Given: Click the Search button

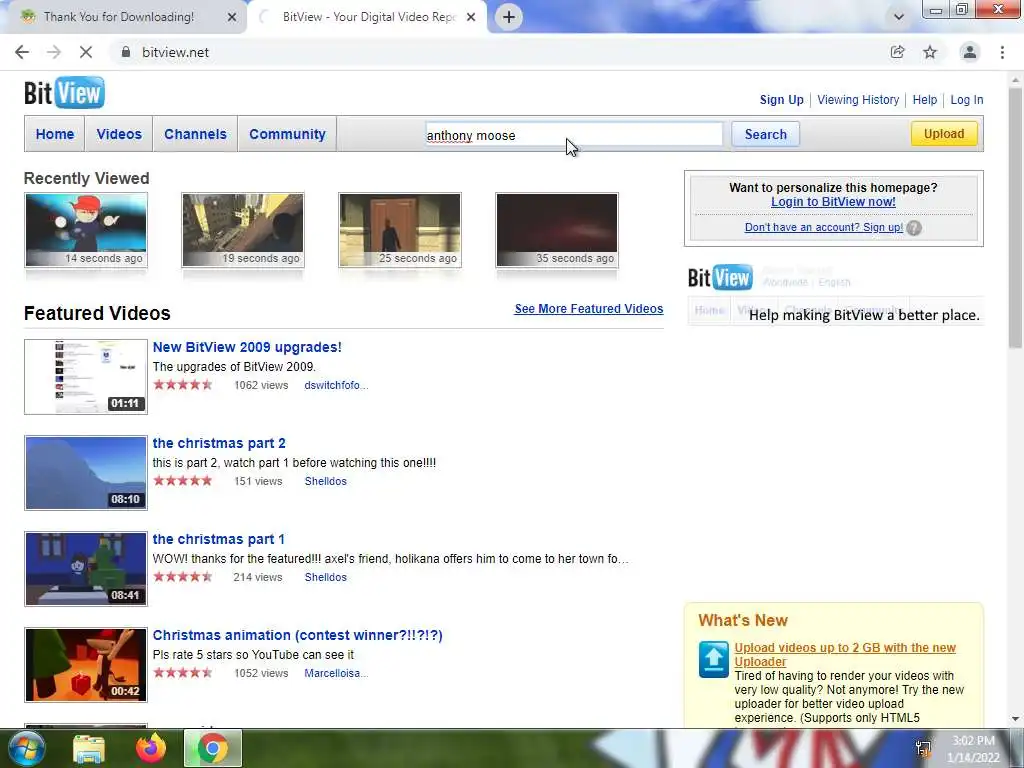Looking at the screenshot, I should pos(765,135).
